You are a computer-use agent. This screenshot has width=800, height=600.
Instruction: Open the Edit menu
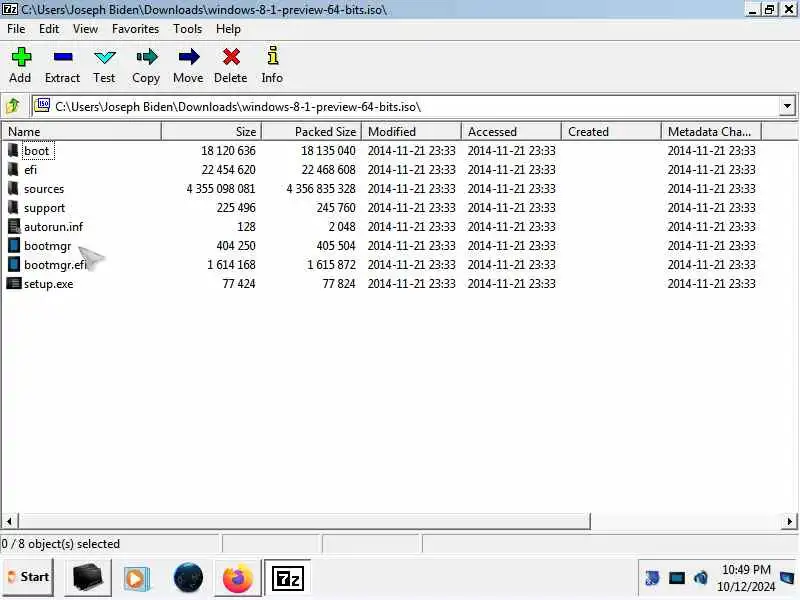pyautogui.click(x=49, y=29)
